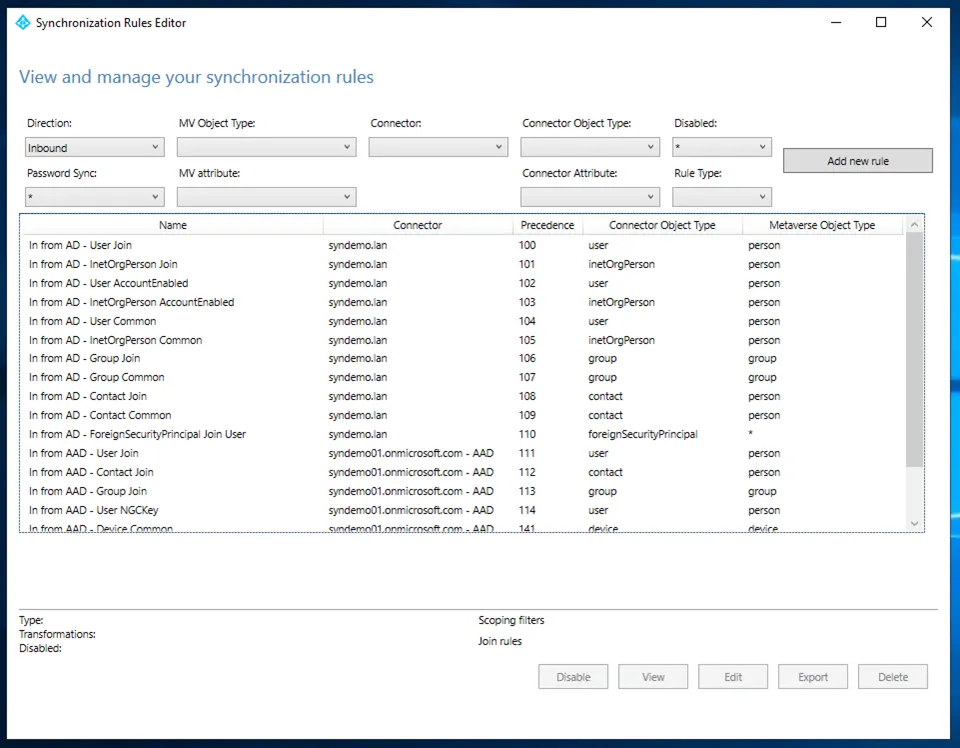Expand the Password Sync dropdown
Screen dimensions: 960x748
[94, 197]
